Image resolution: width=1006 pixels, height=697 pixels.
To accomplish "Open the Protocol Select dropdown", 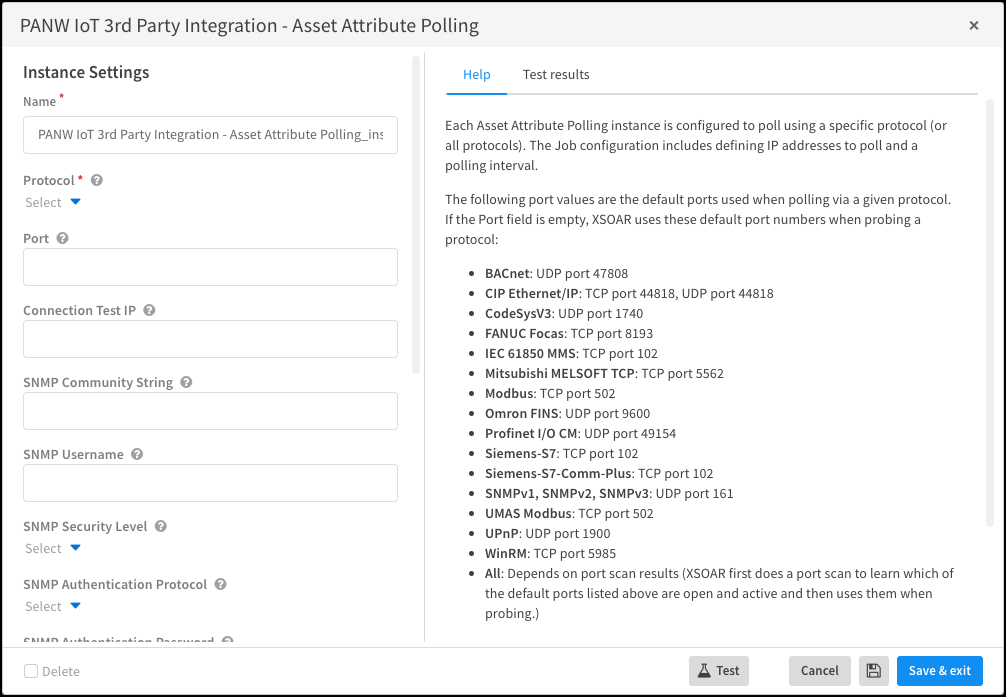I will point(53,203).
